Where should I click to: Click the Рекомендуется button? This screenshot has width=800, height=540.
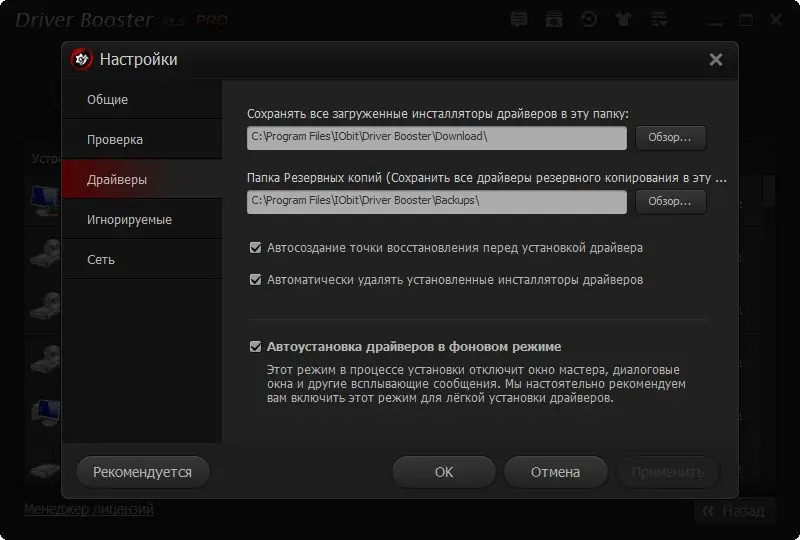pyautogui.click(x=143, y=472)
